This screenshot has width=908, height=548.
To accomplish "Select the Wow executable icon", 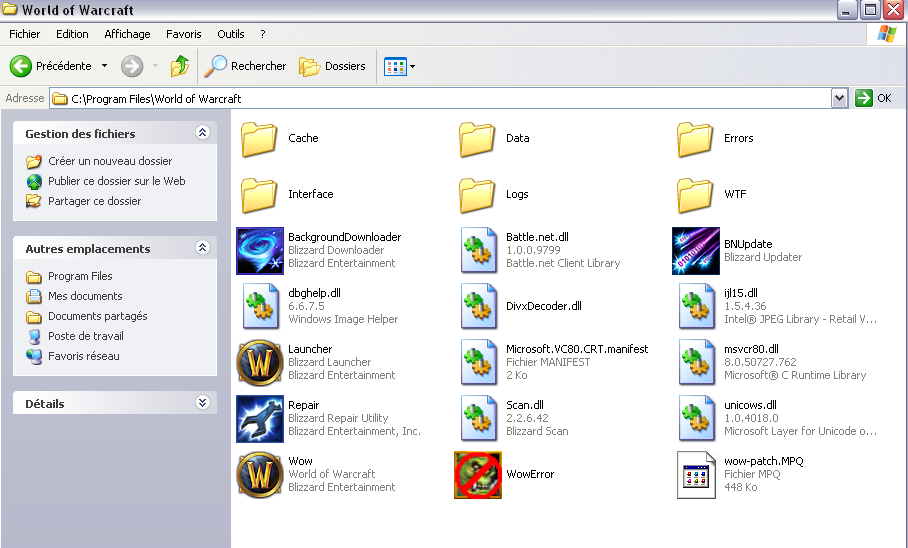I will coord(260,475).
